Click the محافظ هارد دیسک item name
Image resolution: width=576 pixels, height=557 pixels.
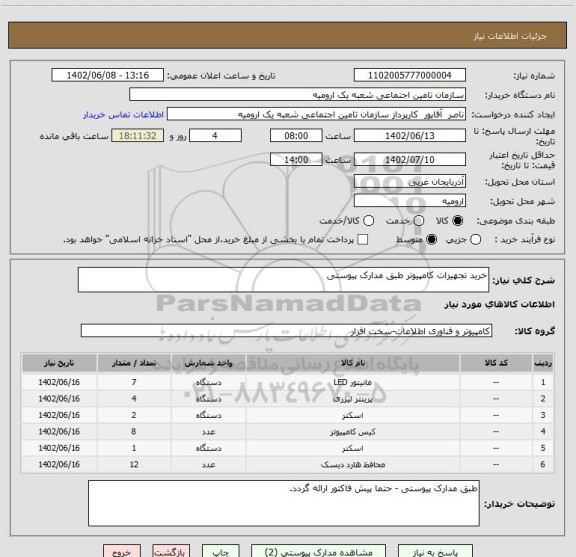(353, 465)
